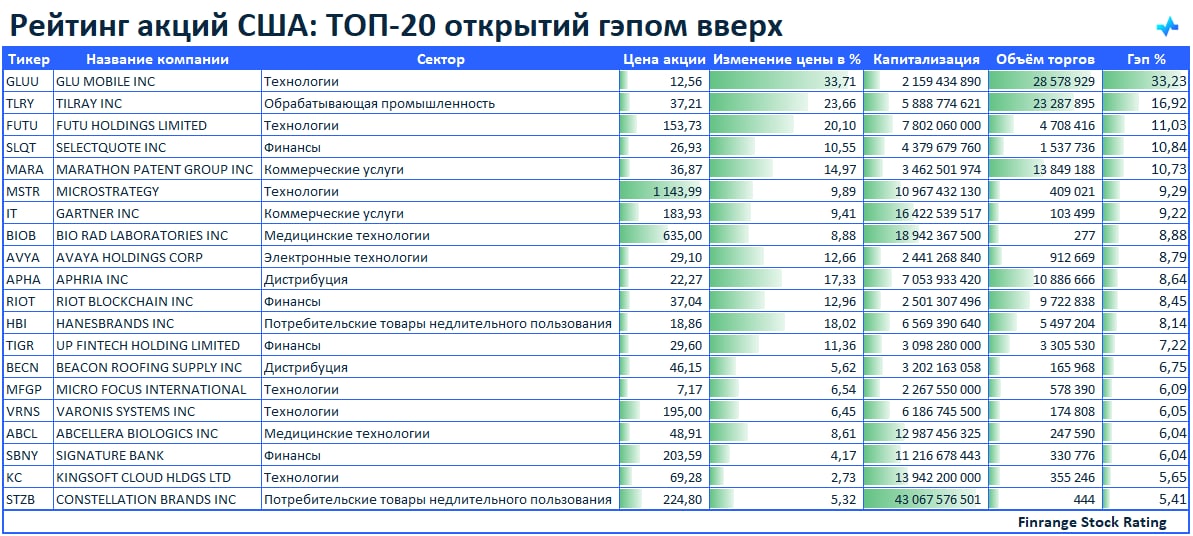Viewport: 1193px width, 536px height.
Task: Click the ABCL ticker cell
Action: [28, 435]
